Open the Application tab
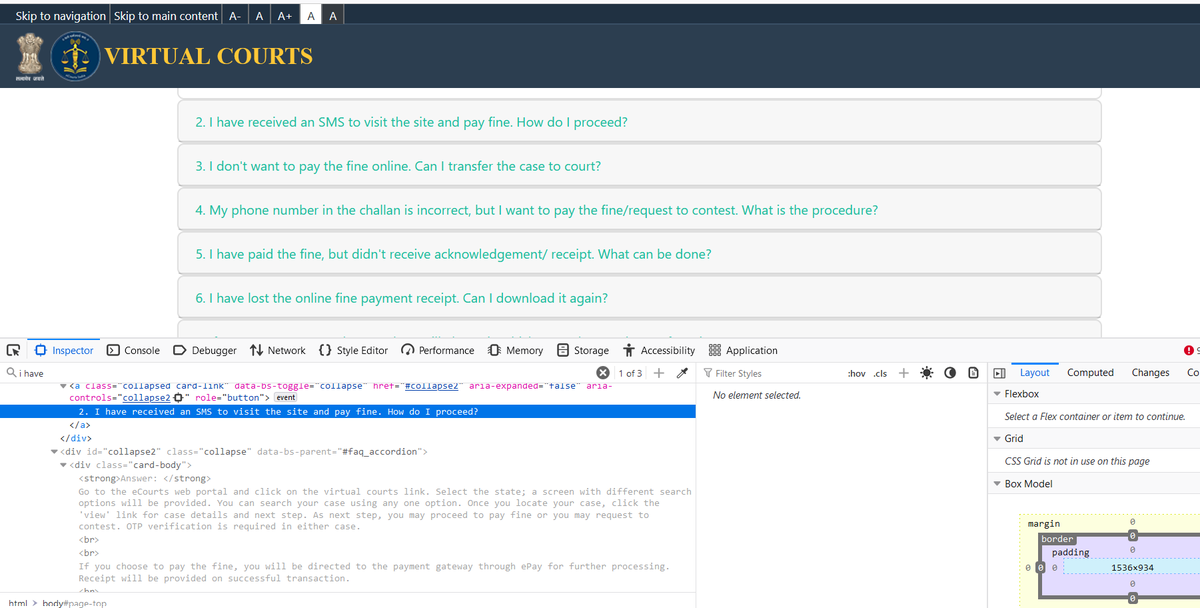Screen dimensions: 1200x608 click(x=743, y=350)
